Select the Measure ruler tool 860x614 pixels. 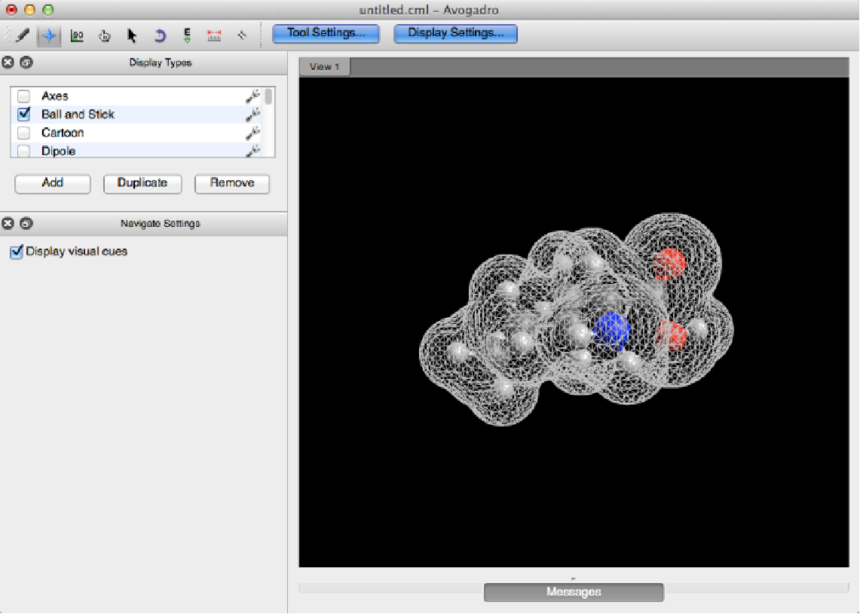point(214,35)
